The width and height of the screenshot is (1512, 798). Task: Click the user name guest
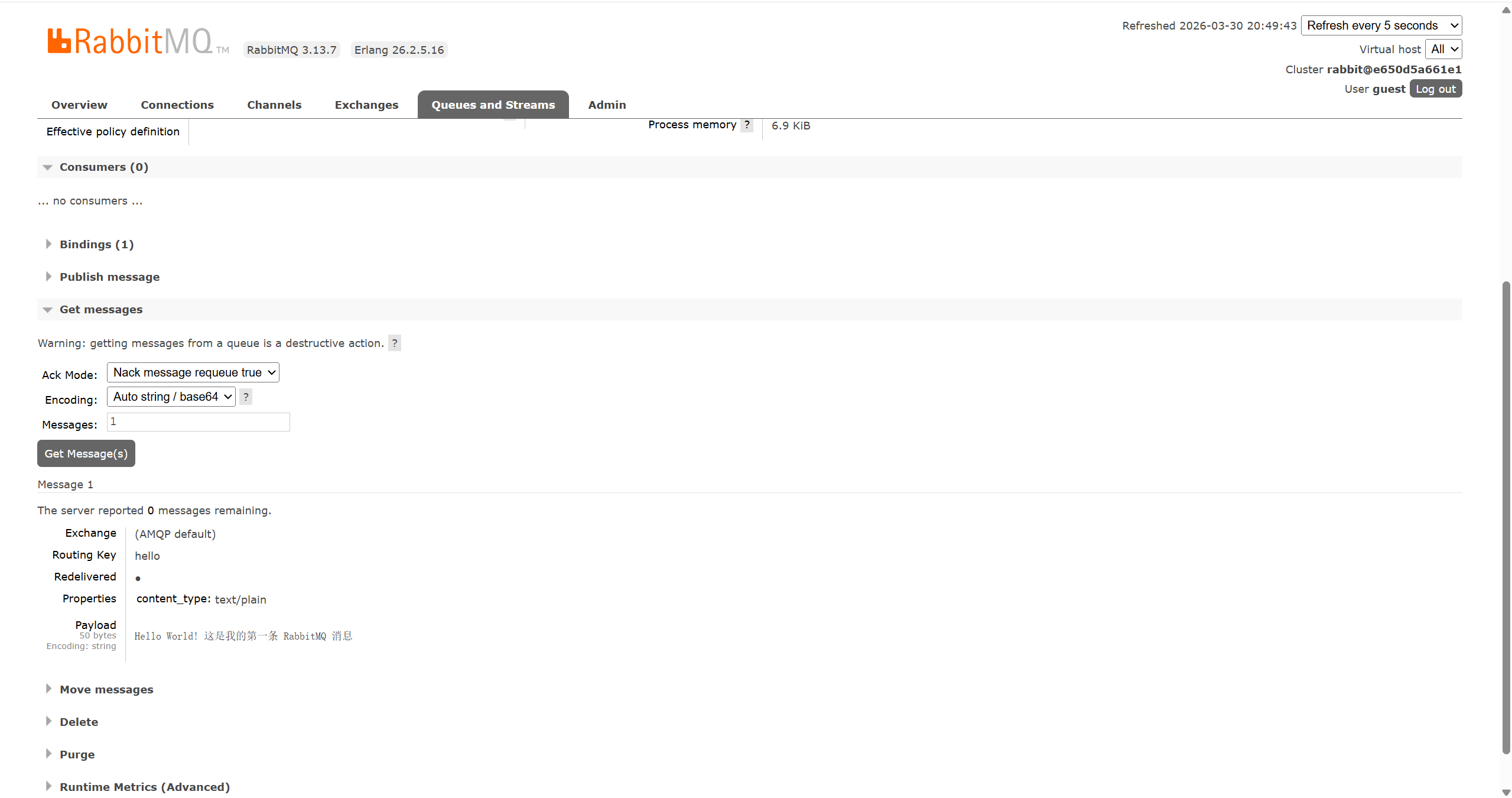1389,89
